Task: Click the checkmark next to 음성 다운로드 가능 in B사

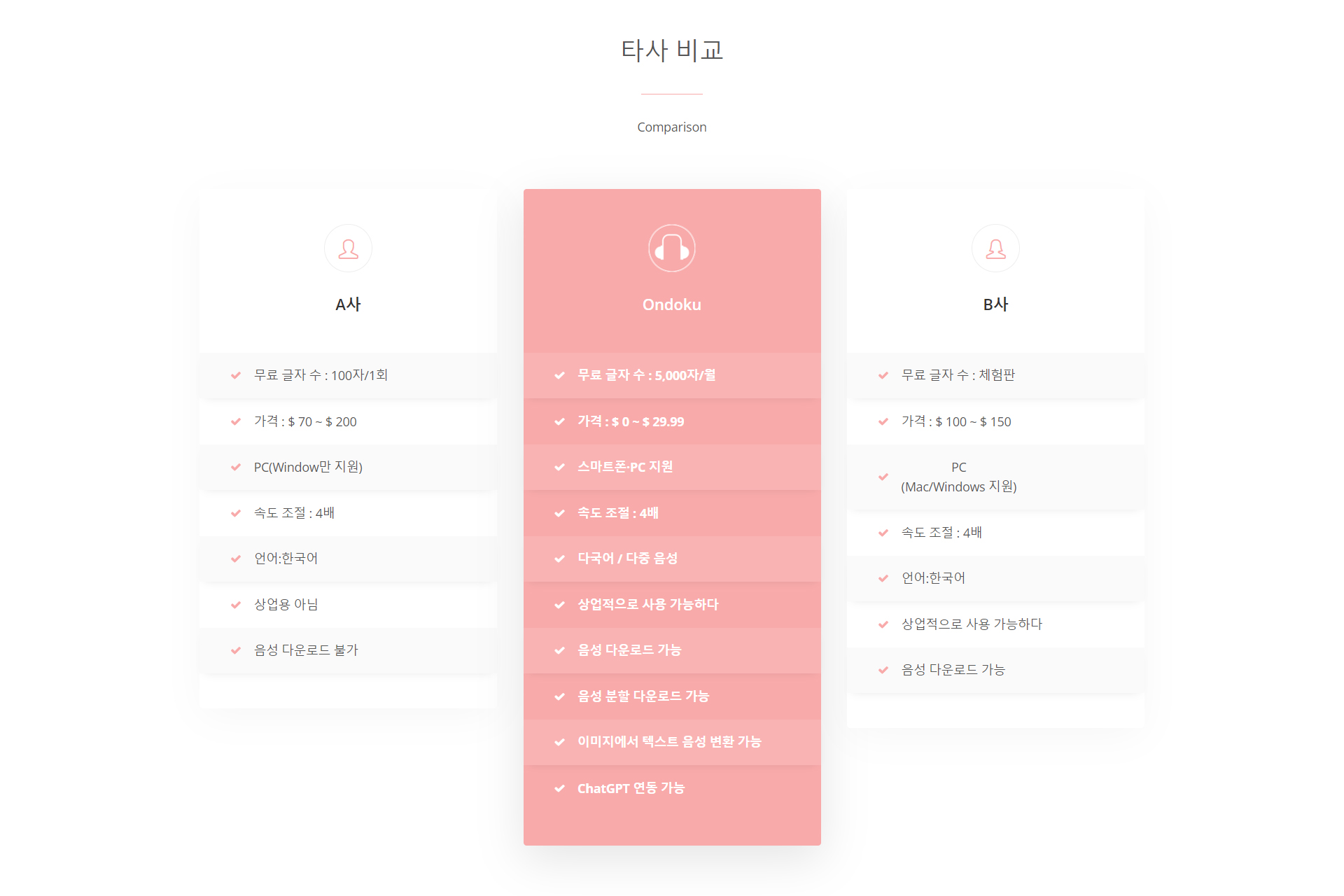Action: 882,669
